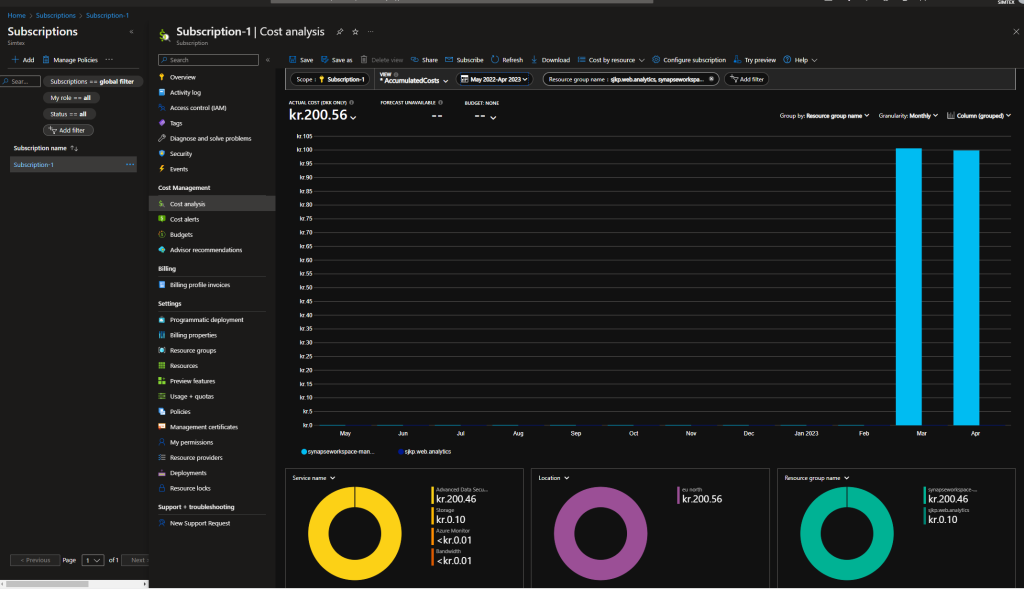Remove the Resource group name filter
Viewport: 1024px width, 590px height.
pos(710,78)
